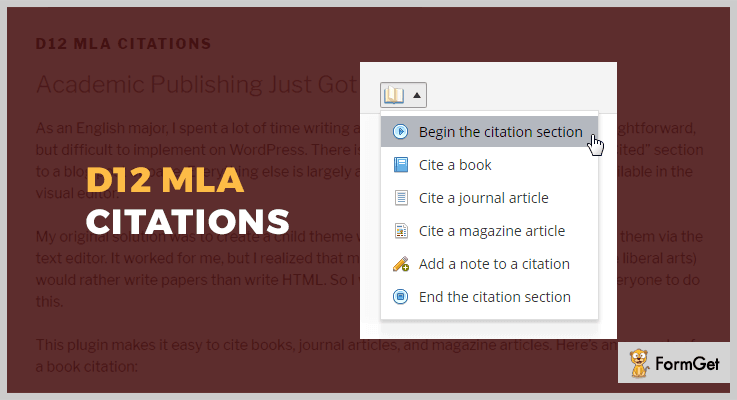Image resolution: width=737 pixels, height=400 pixels.
Task: Click the yellow 'D12 MLA' banner title
Action: coord(165,180)
